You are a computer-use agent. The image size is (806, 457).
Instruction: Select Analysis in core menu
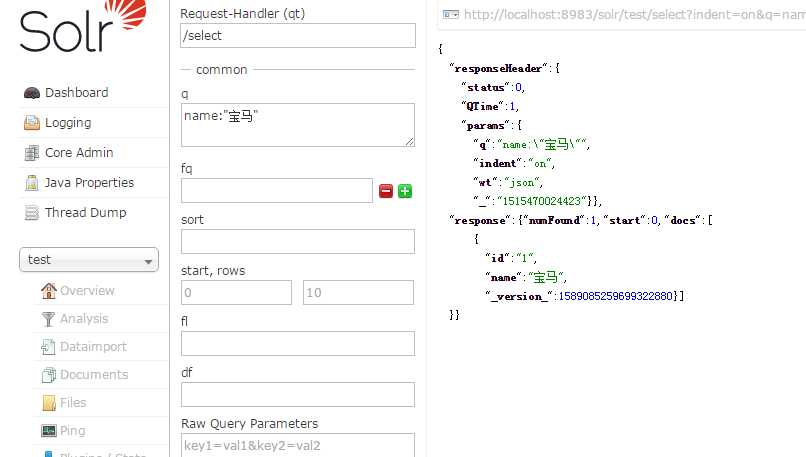pos(84,319)
